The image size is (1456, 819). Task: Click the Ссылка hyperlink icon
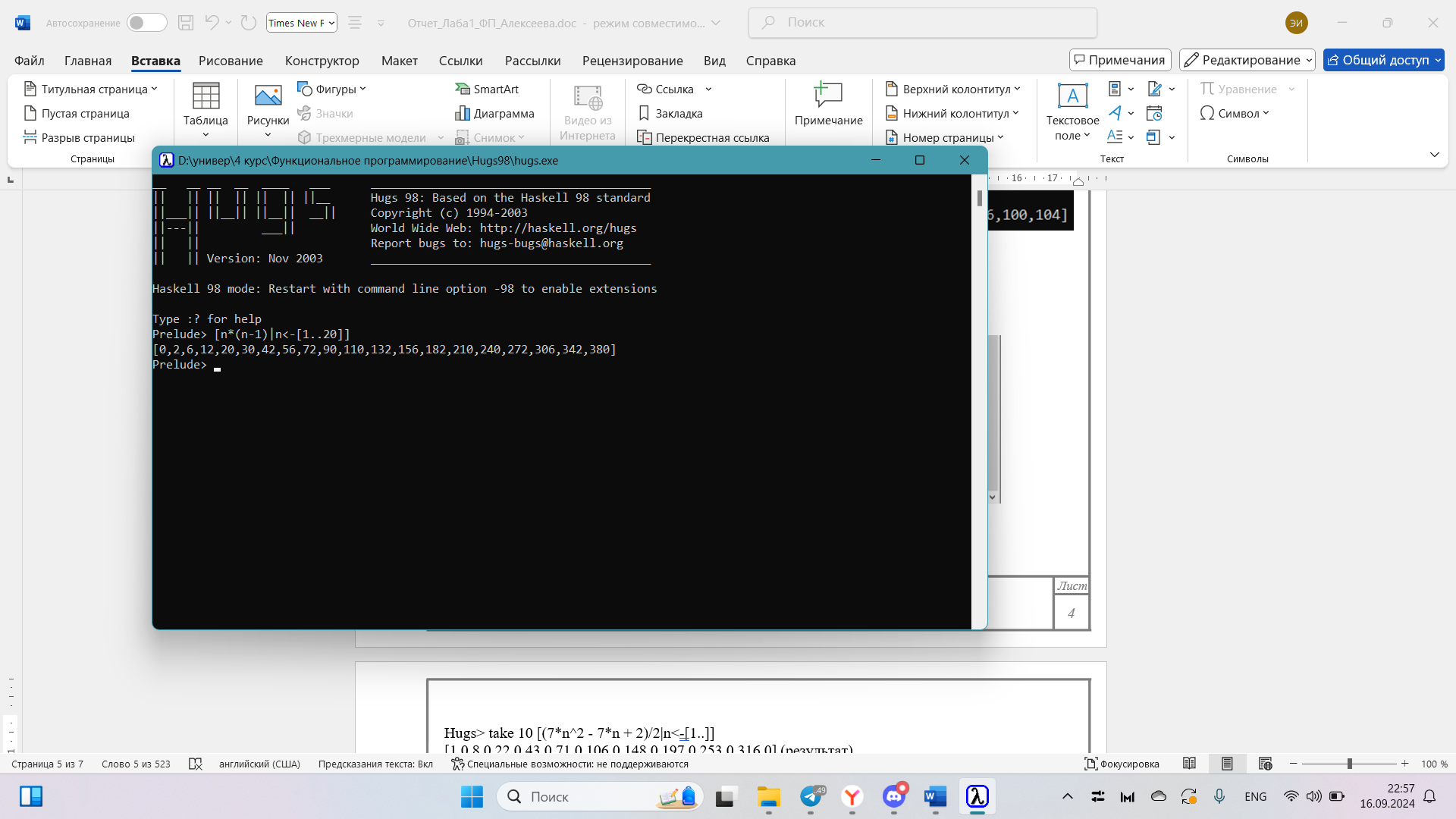(645, 89)
